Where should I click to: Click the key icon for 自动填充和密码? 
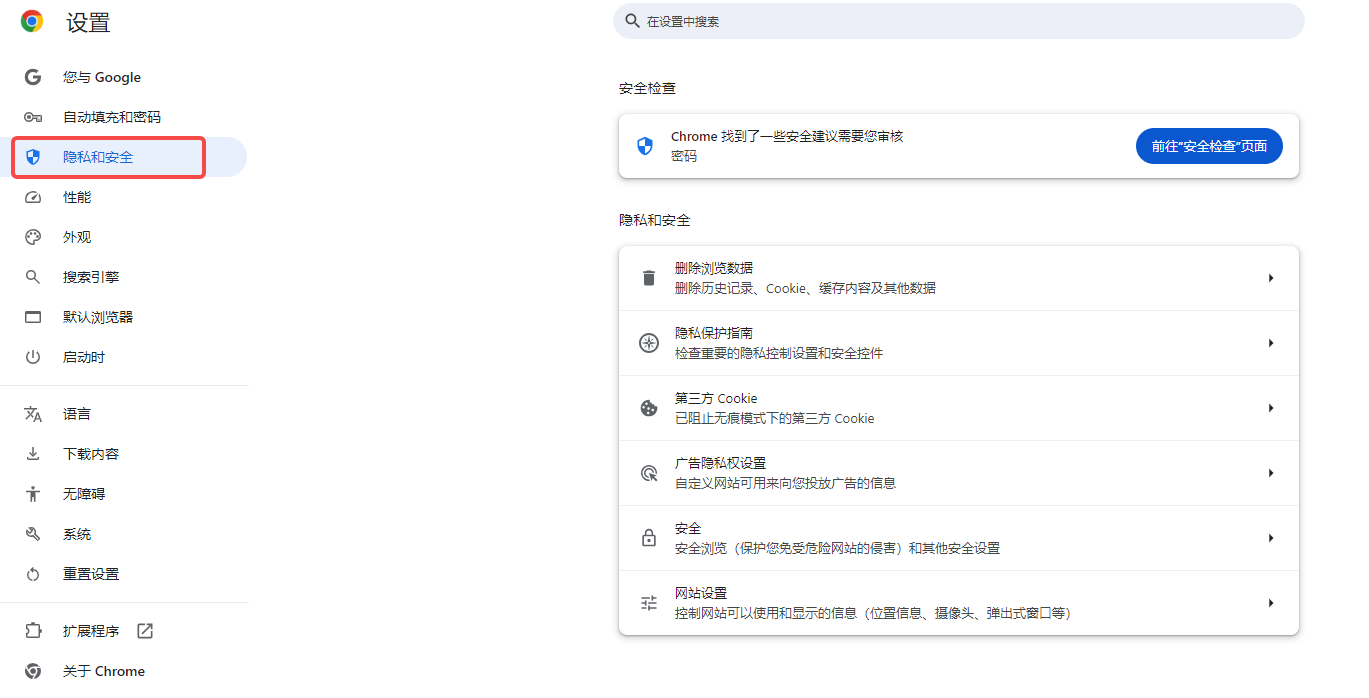(33, 117)
